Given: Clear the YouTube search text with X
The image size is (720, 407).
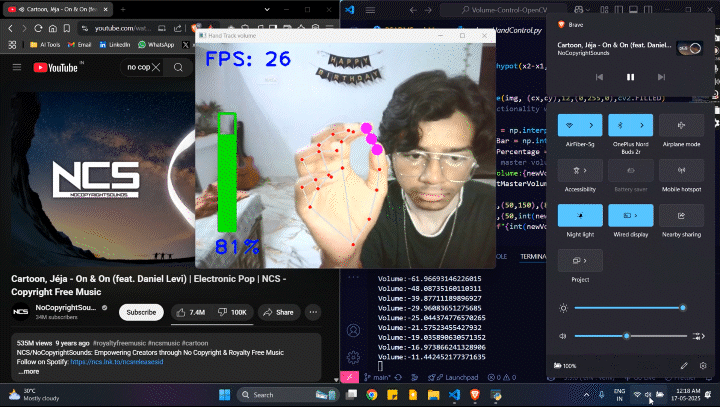Looking at the screenshot, I should [156, 68].
